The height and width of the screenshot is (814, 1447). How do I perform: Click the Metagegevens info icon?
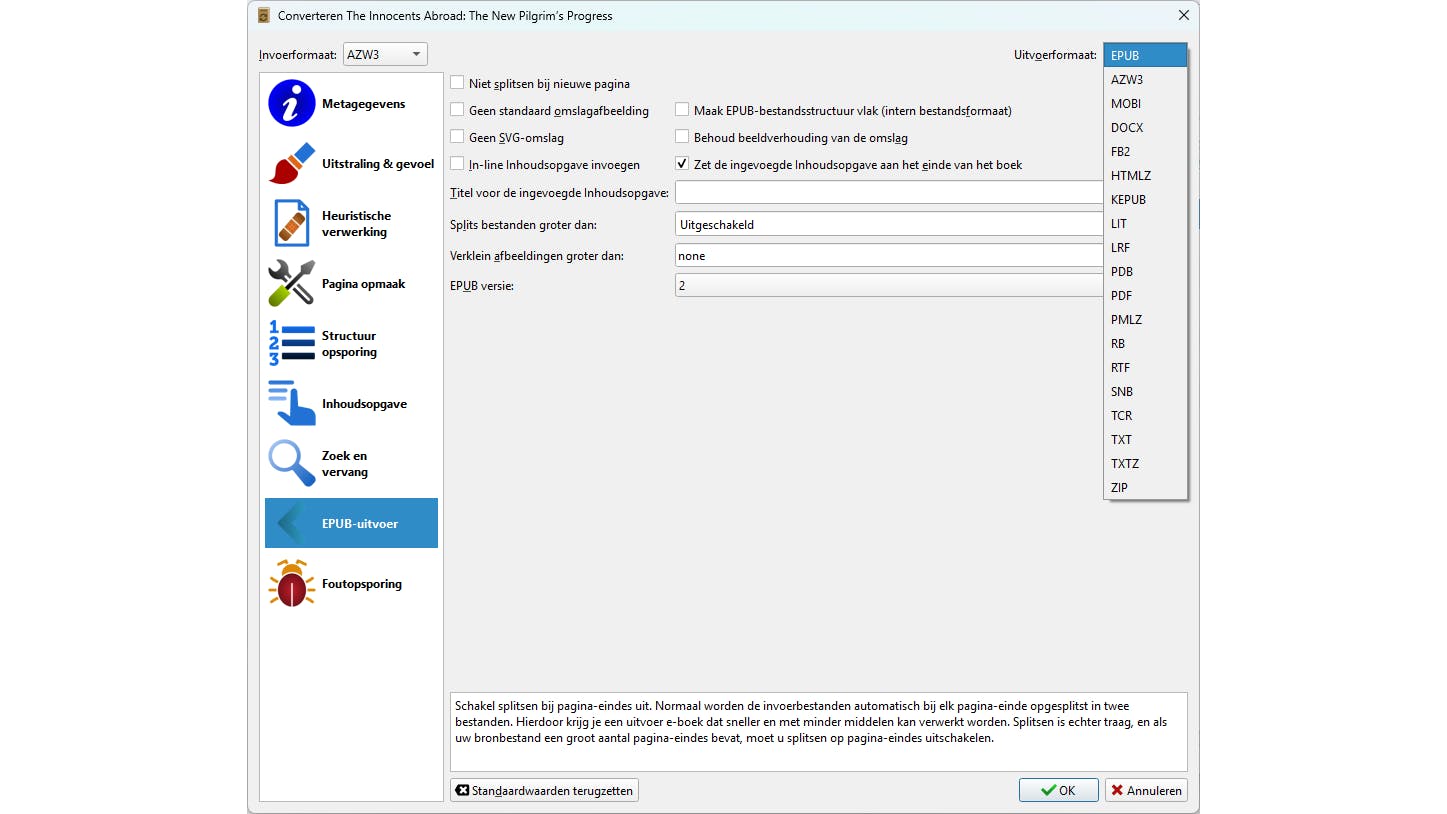click(x=292, y=104)
